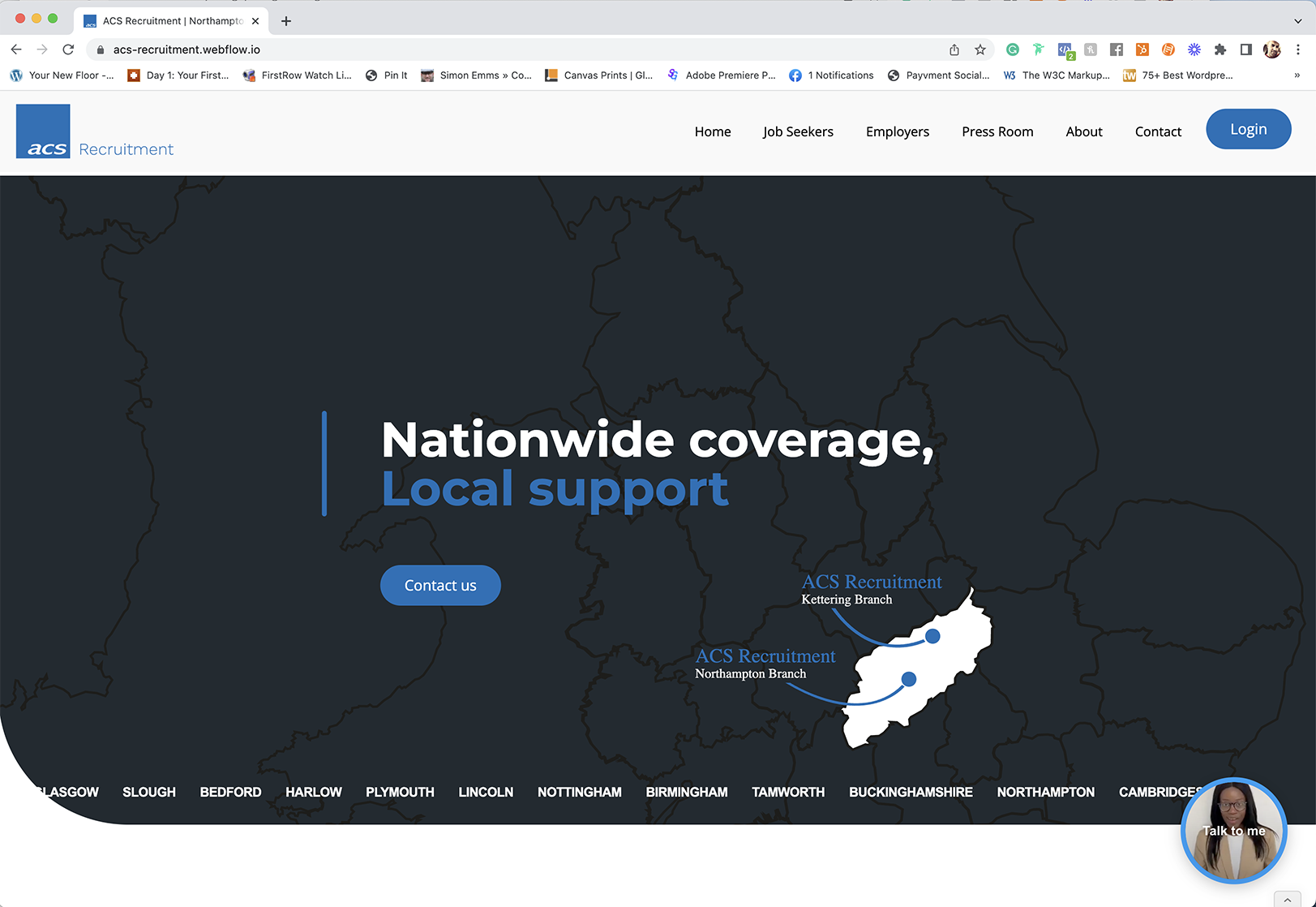
Task: Open the 'Day 1: Your First...' bookmark
Action: 178,75
